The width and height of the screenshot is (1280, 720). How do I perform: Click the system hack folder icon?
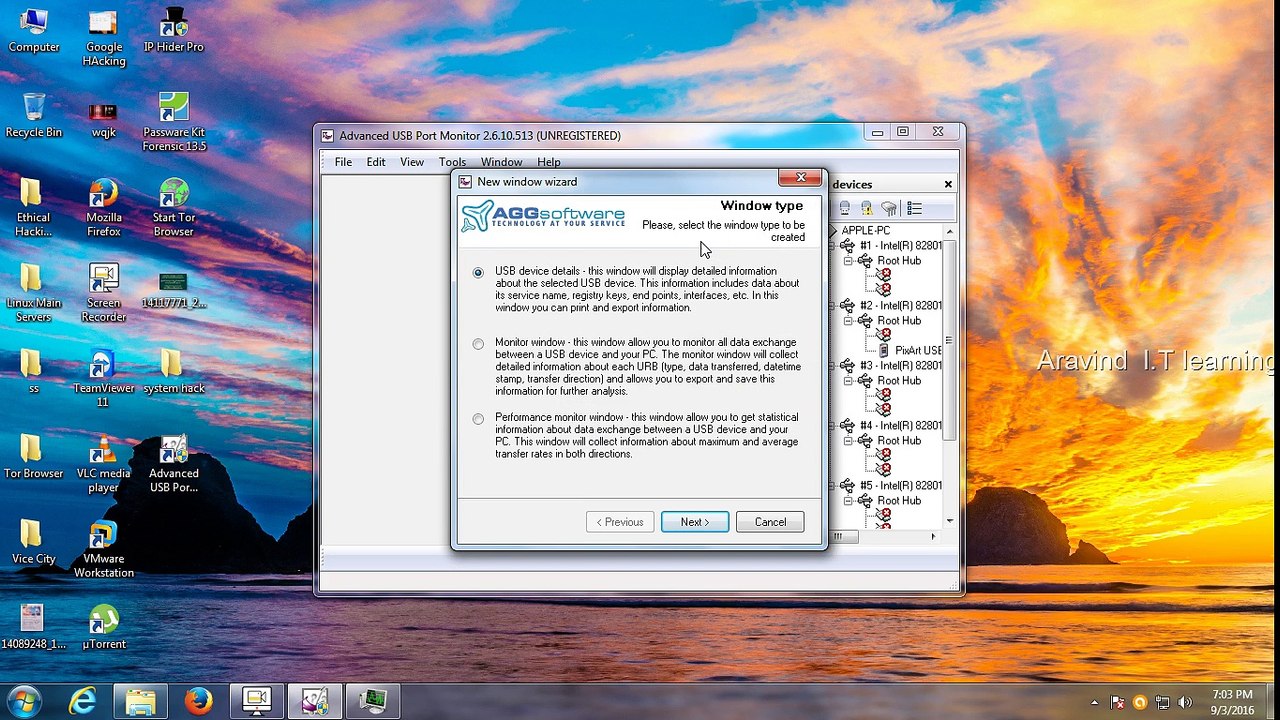pyautogui.click(x=174, y=371)
